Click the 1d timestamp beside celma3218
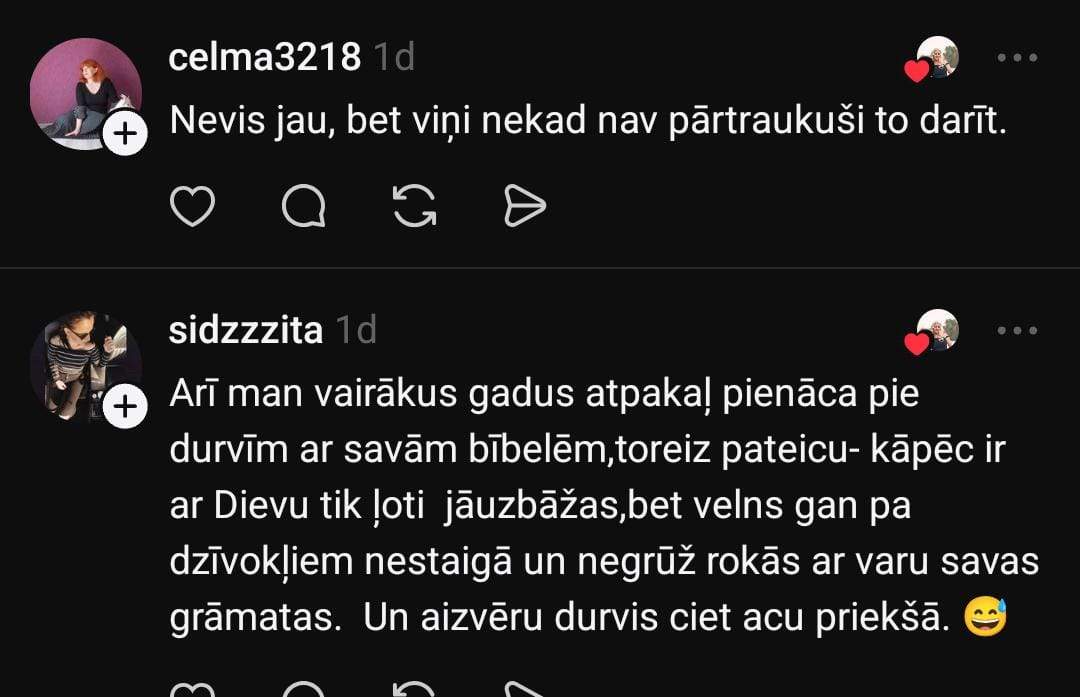This screenshot has width=1080, height=697. coord(394,58)
